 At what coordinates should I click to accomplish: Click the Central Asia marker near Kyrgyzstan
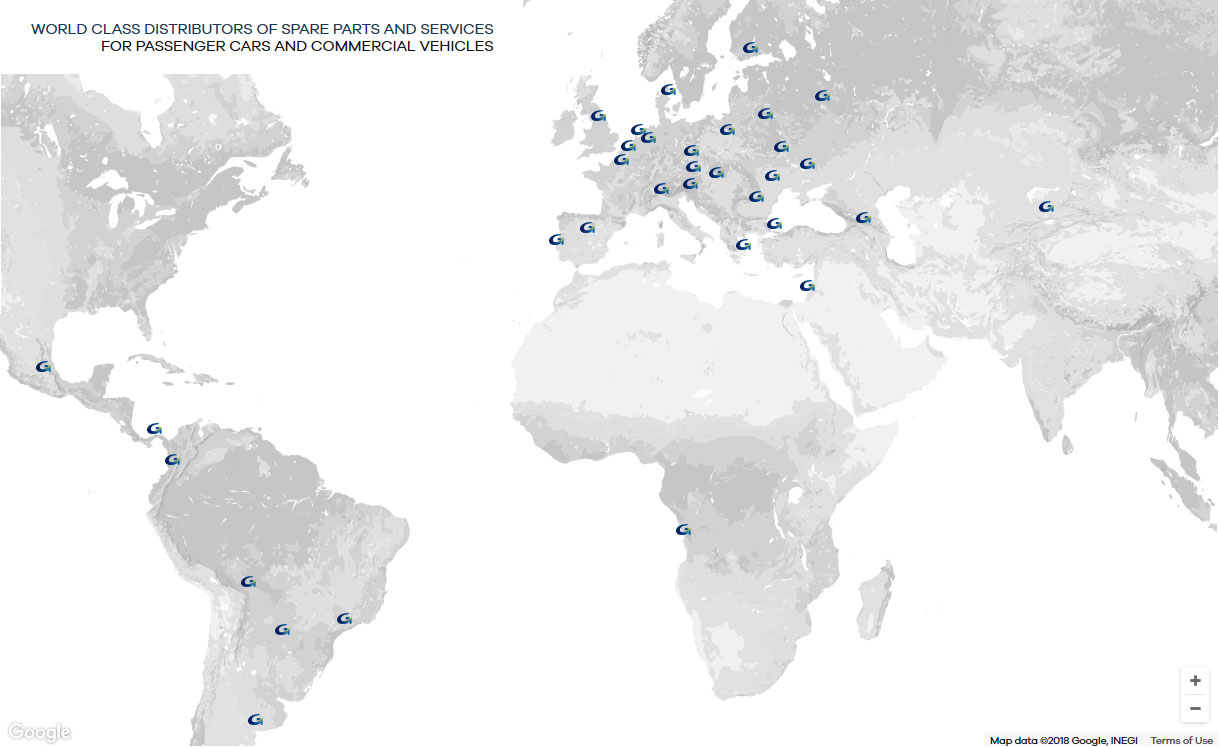[1046, 207]
